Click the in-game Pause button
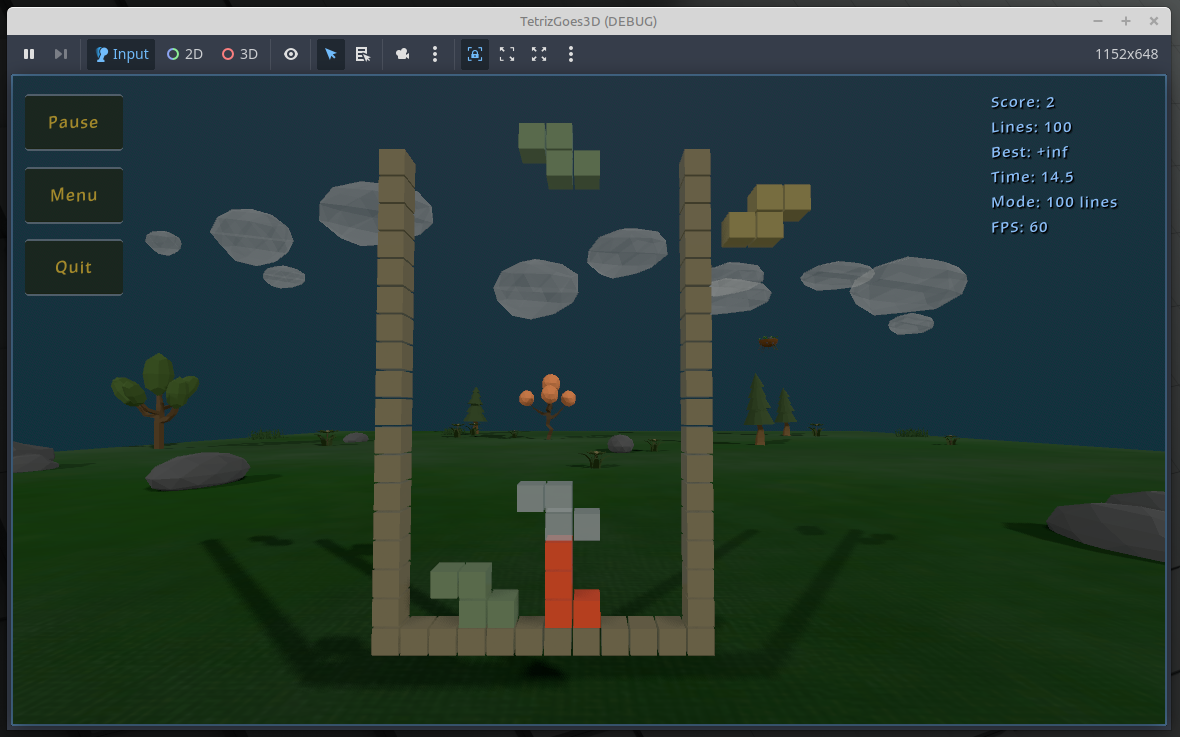Image resolution: width=1180 pixels, height=737 pixels. pos(74,122)
